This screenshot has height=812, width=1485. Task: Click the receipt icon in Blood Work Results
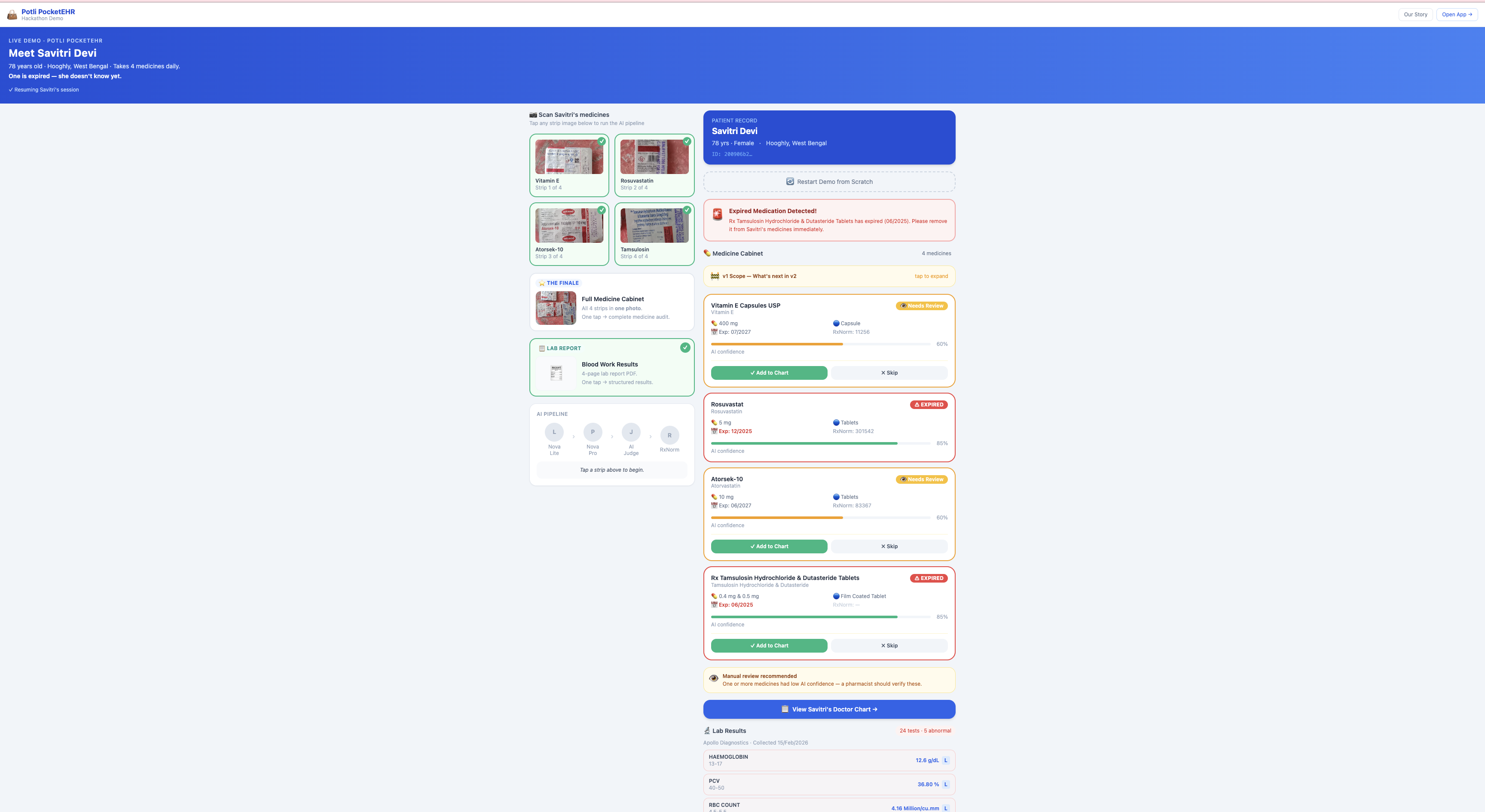click(556, 373)
